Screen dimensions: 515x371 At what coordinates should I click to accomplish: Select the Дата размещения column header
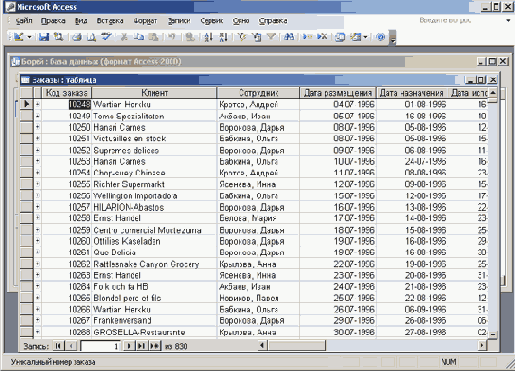tap(338, 93)
